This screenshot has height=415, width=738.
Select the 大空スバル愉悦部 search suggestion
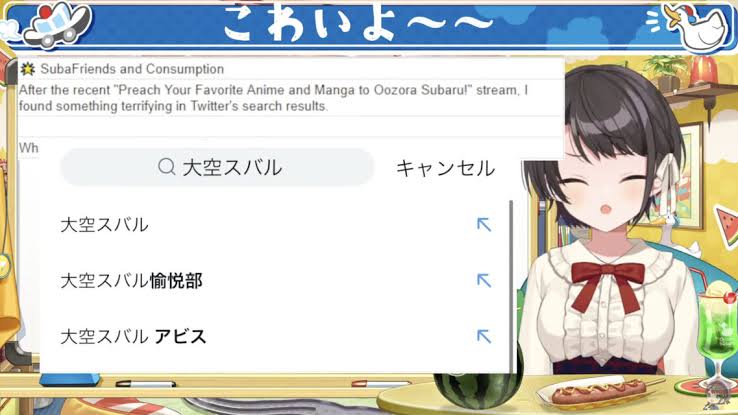(275, 281)
